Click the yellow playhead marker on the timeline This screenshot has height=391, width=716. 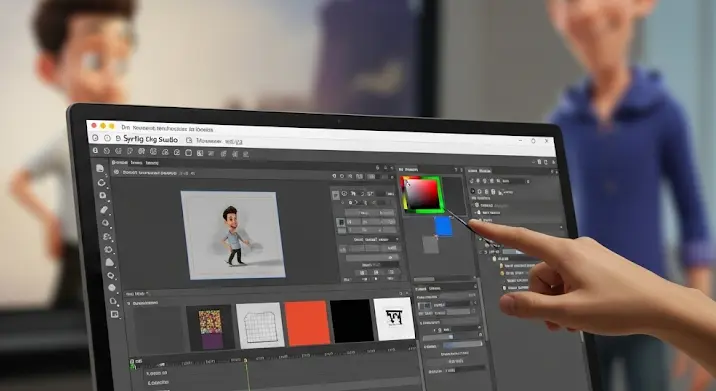246,361
